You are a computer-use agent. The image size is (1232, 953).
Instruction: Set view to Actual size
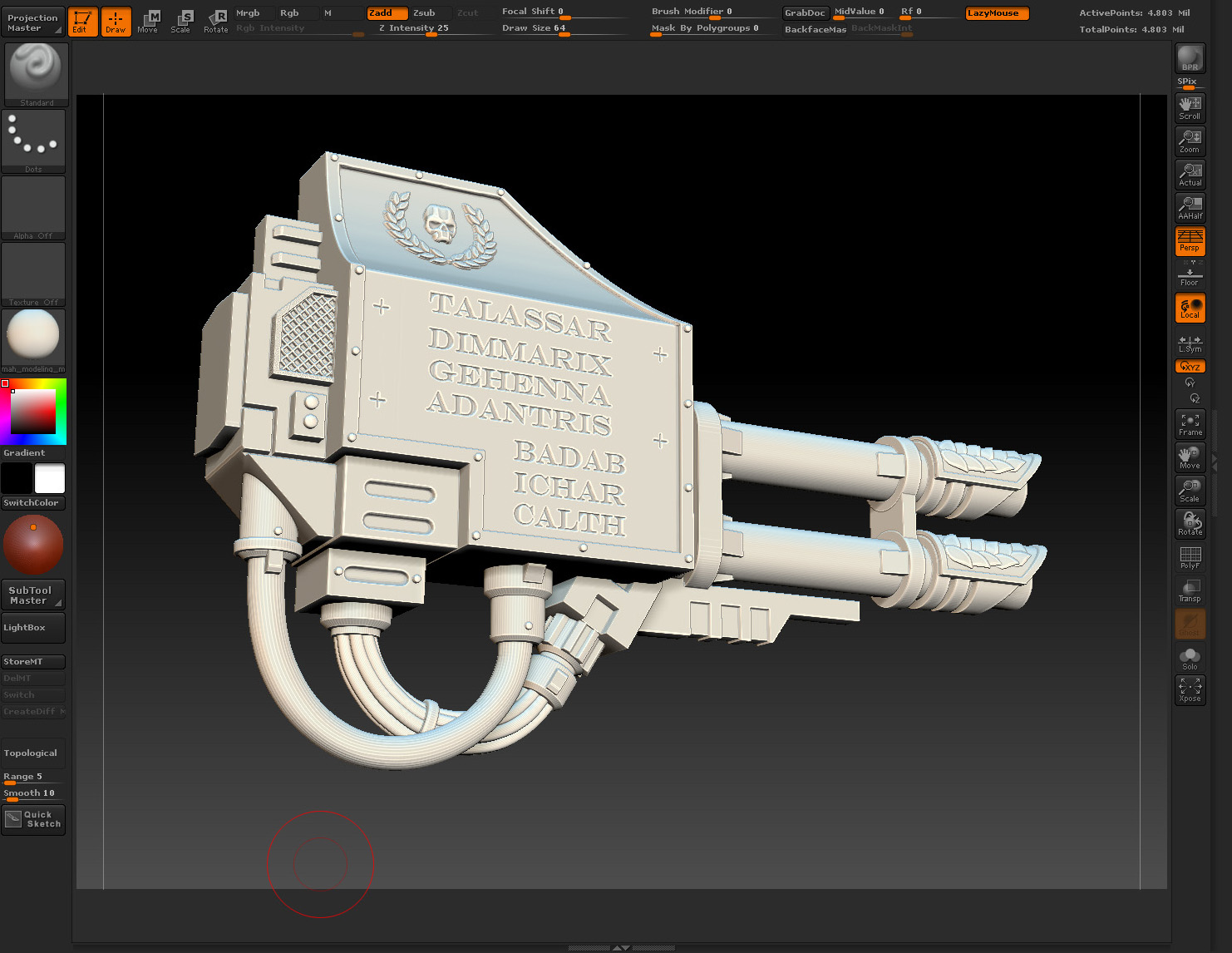click(x=1190, y=175)
